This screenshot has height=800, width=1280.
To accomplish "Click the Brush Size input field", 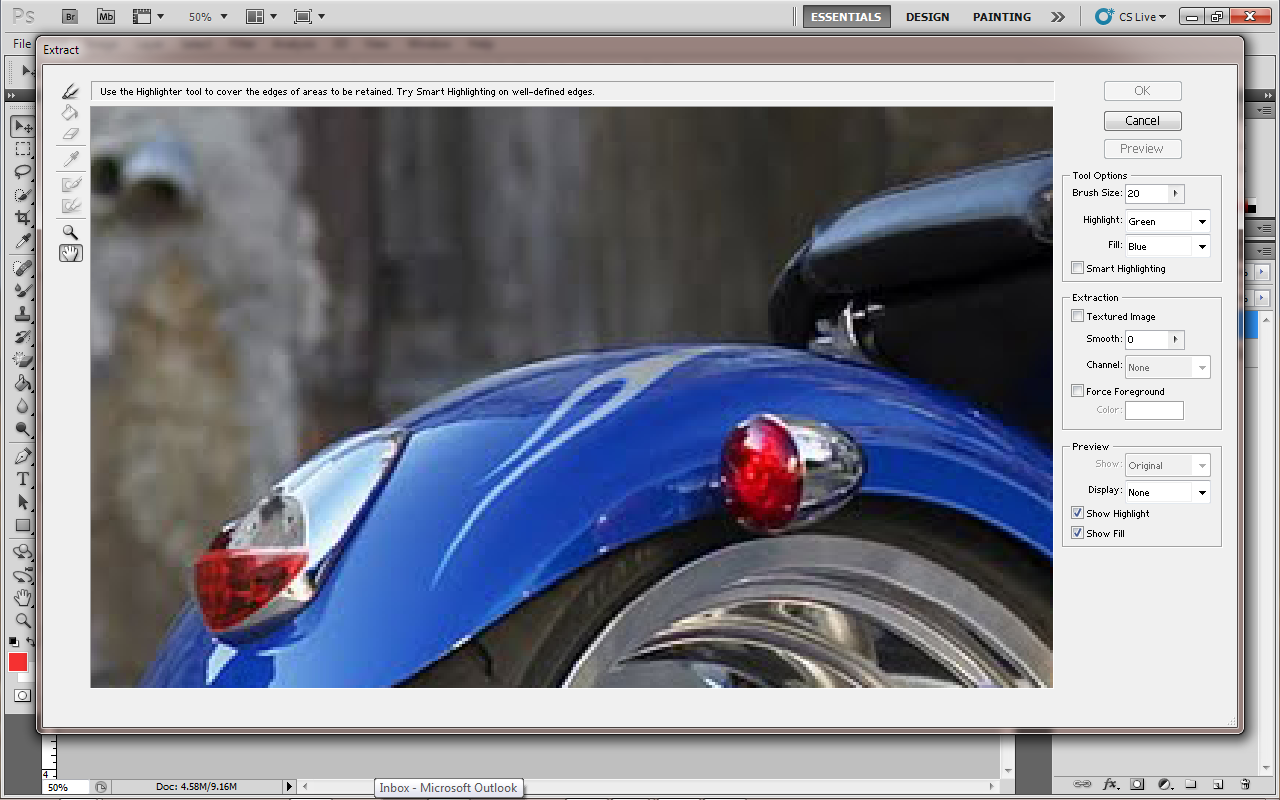I will click(1146, 193).
